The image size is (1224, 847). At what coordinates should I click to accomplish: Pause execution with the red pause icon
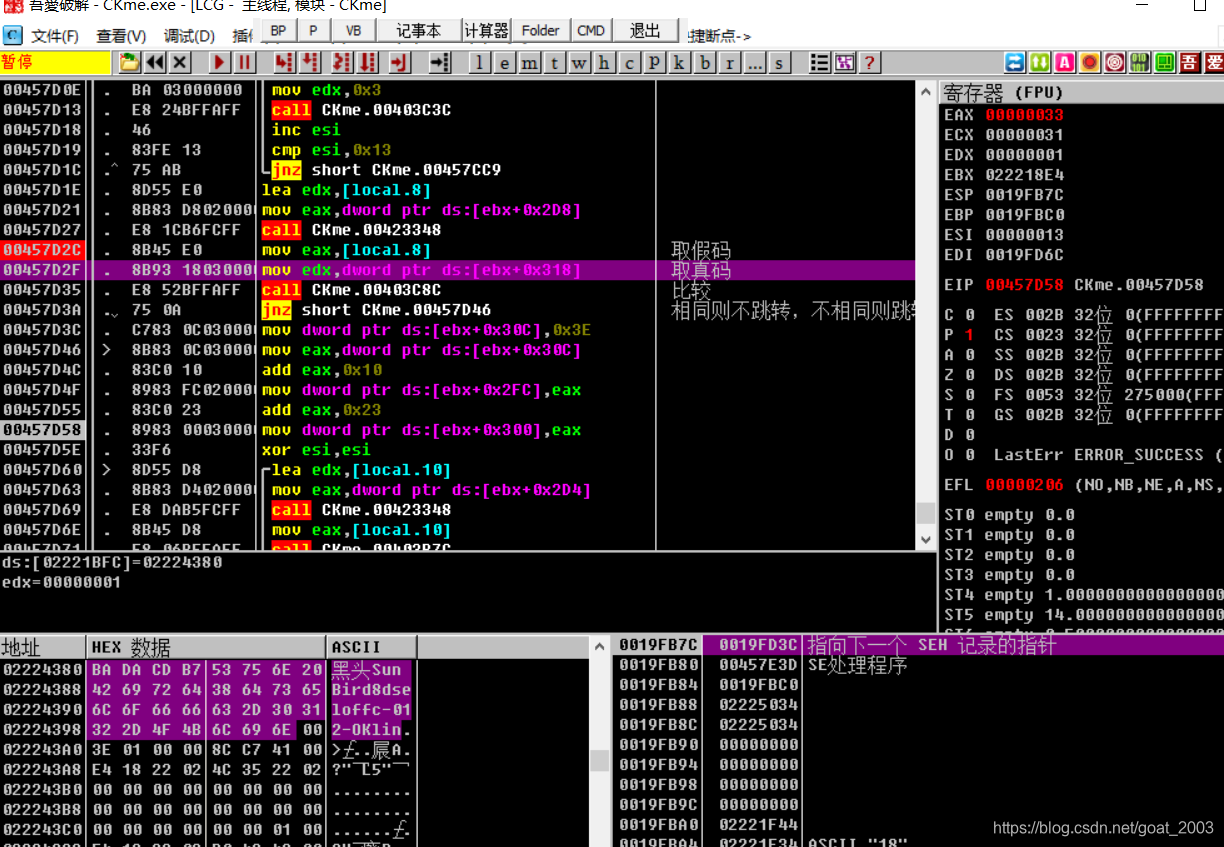coord(245,63)
